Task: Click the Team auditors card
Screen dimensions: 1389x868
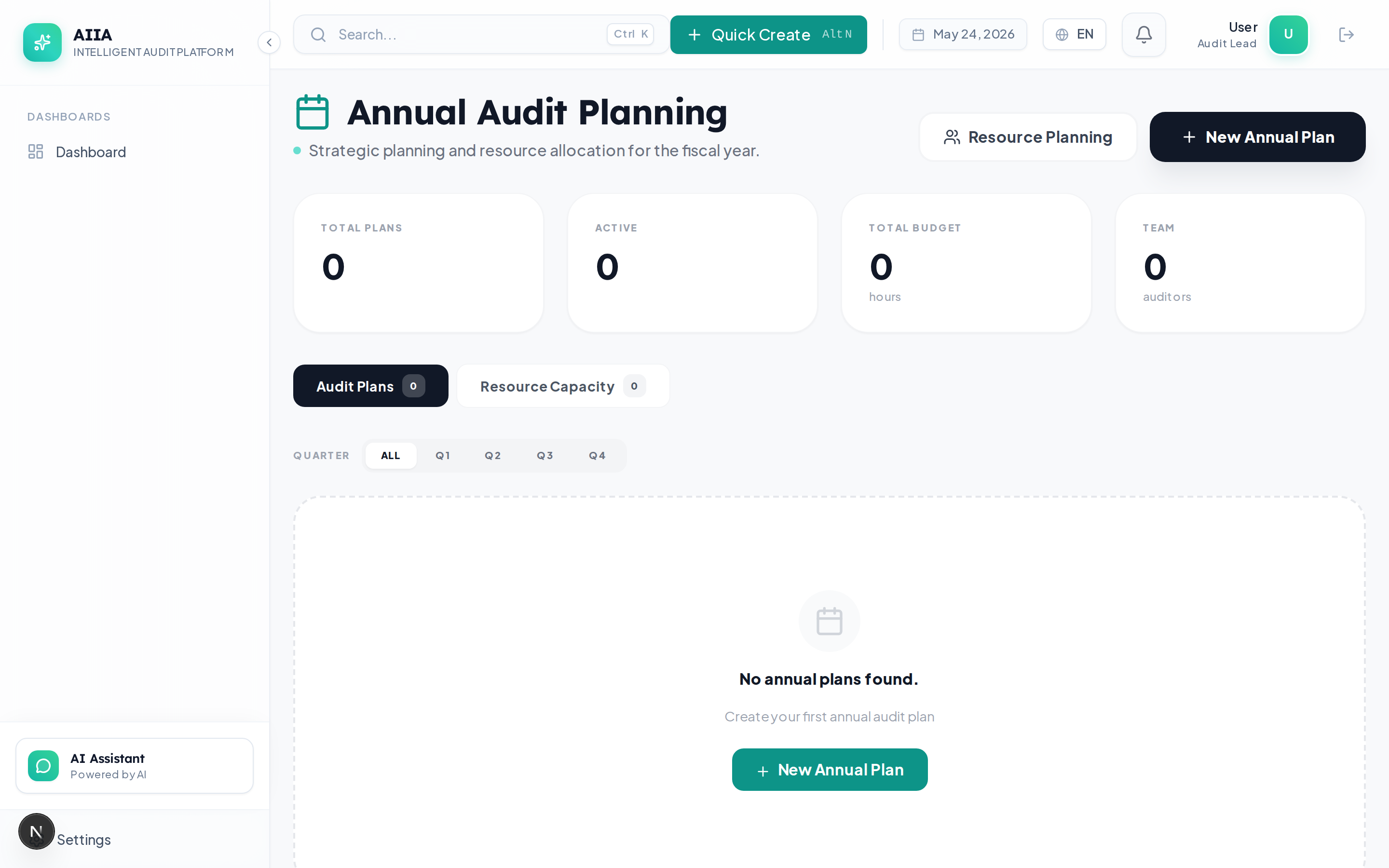Action: click(x=1240, y=263)
